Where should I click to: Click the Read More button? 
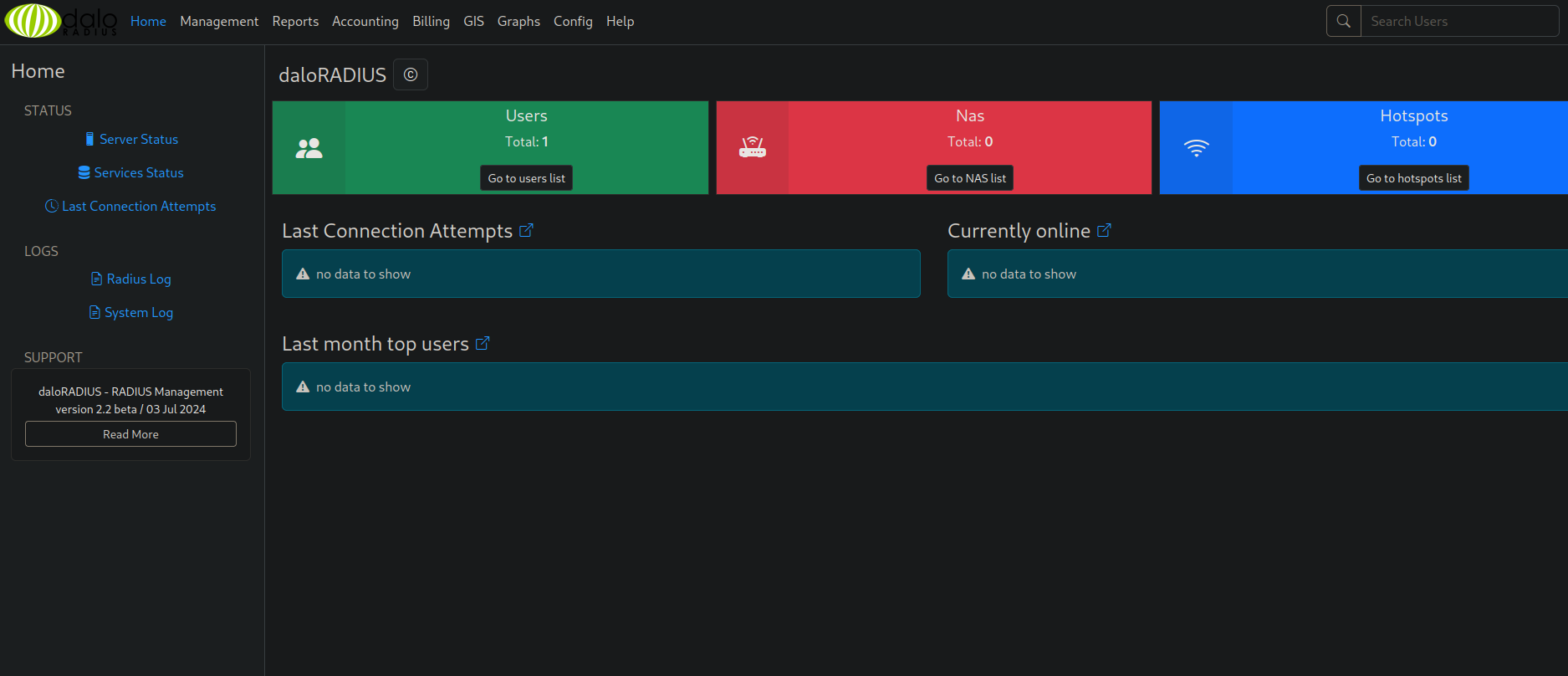click(130, 434)
